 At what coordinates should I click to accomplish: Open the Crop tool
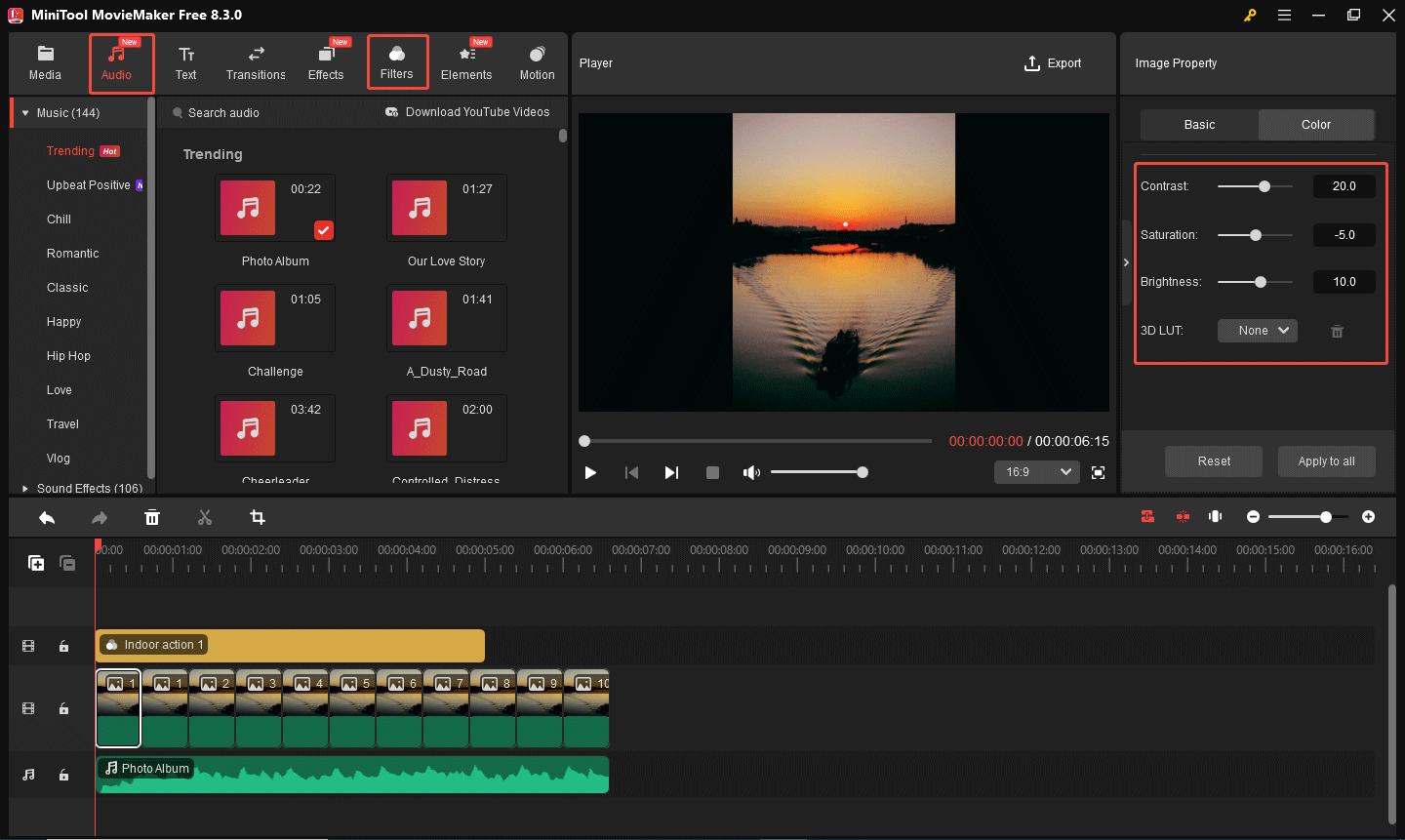[258, 517]
